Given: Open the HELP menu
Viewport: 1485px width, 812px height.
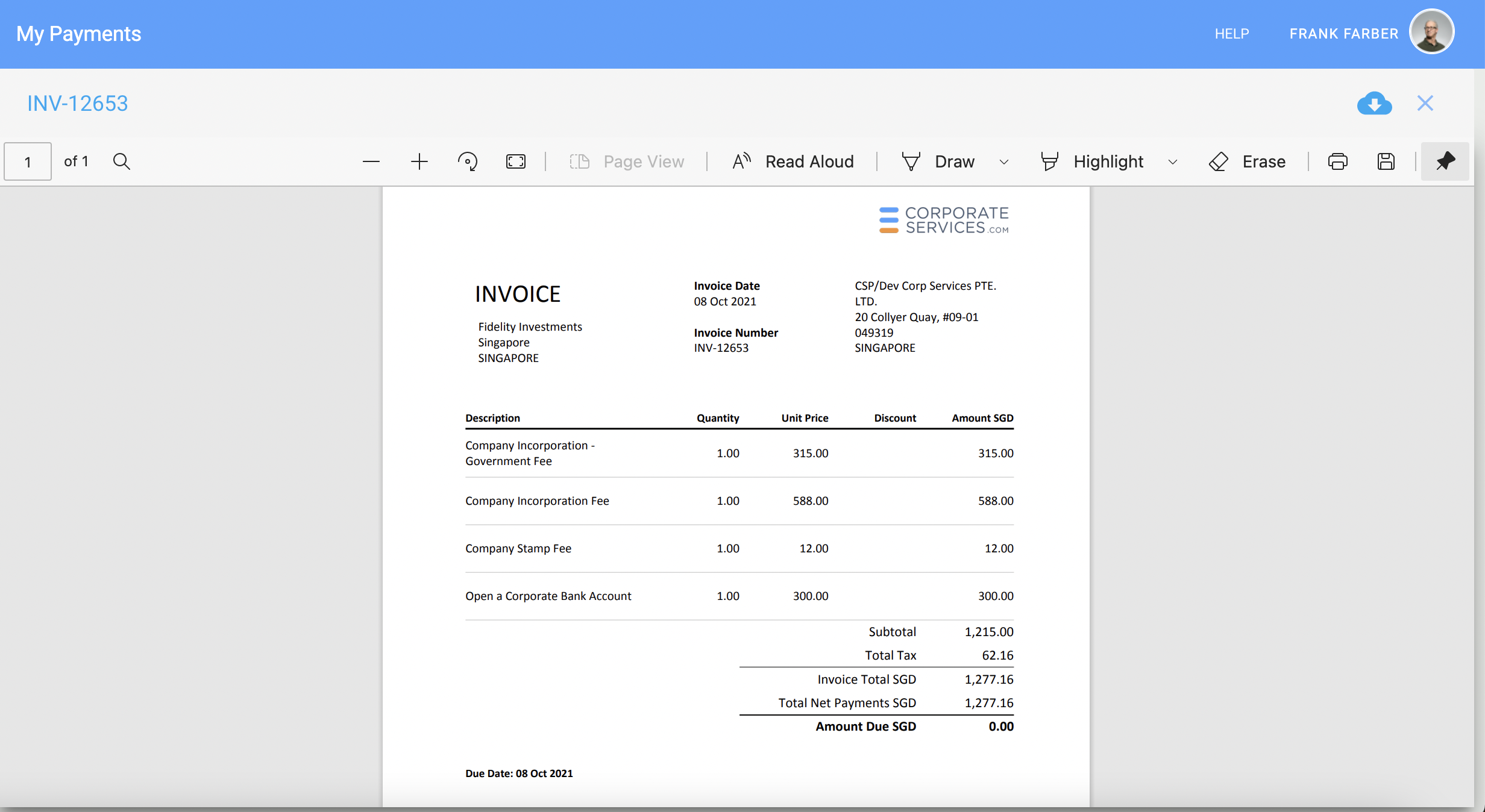Looking at the screenshot, I should pyautogui.click(x=1232, y=34).
